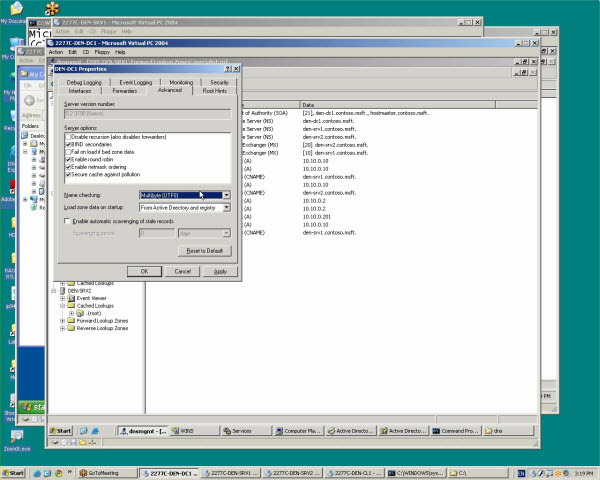
Task: Uncheck the Enable round robin option
Action: pyautogui.click(x=68, y=159)
